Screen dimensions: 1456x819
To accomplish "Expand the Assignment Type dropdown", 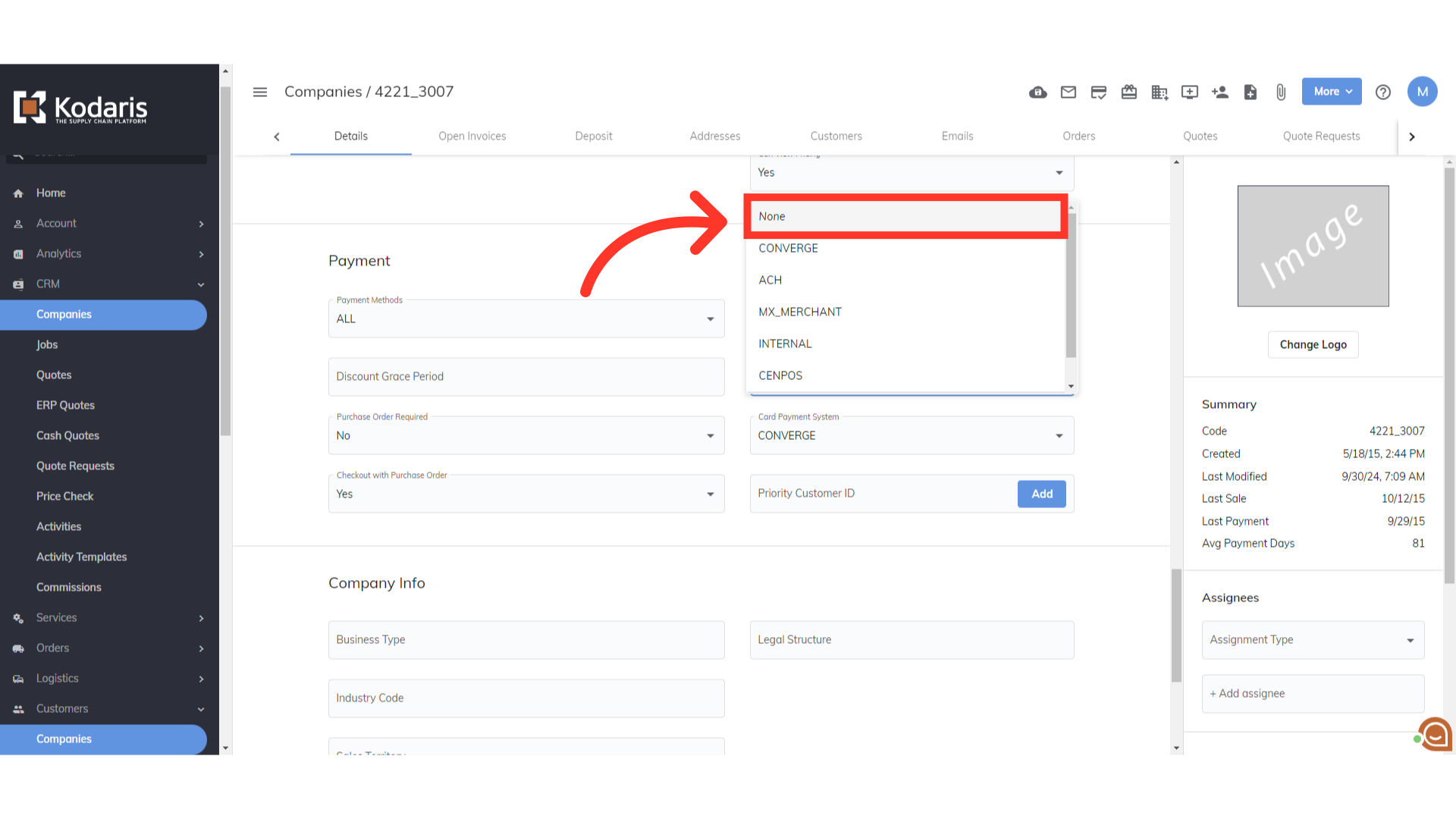I will tap(1312, 640).
